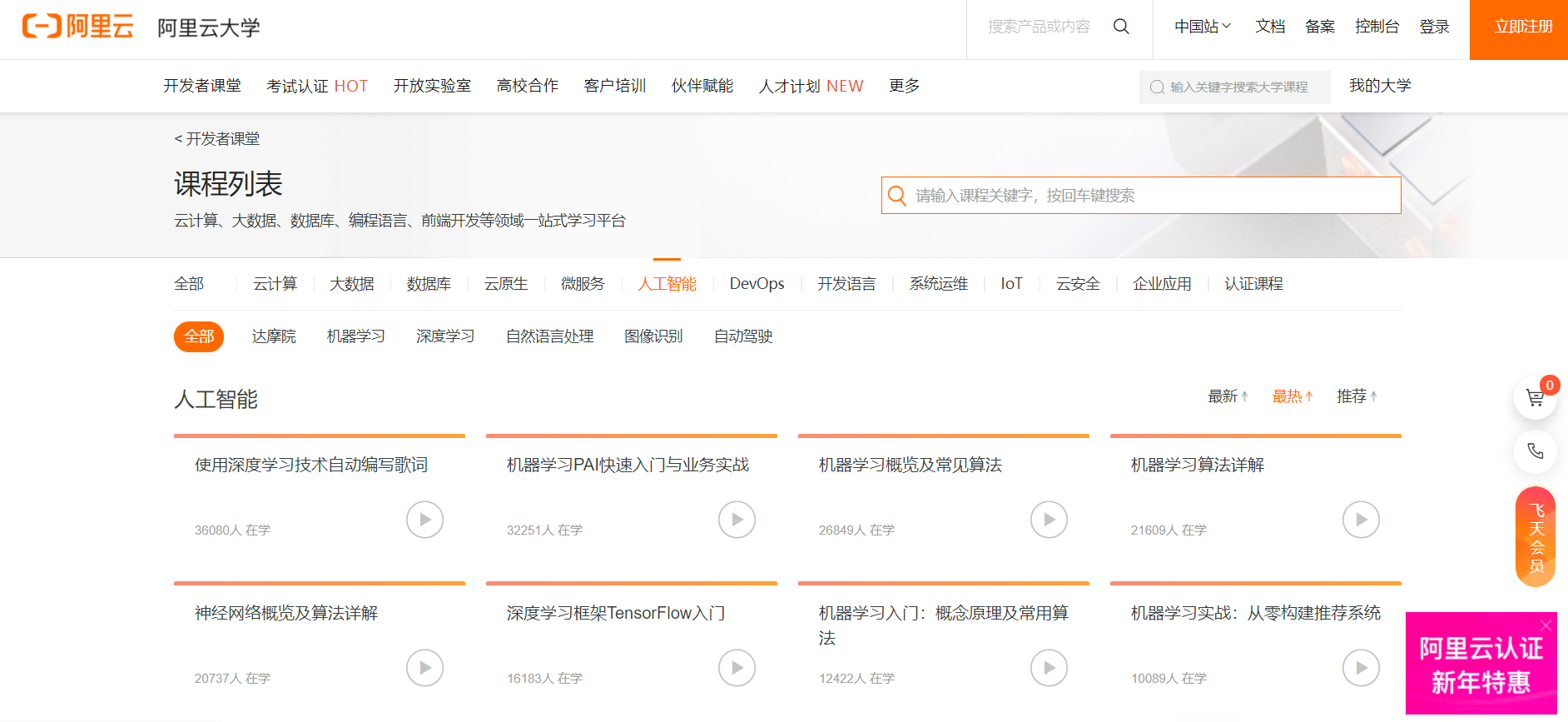
Task: Expand the 中国站 region dropdown
Action: pos(1203,27)
